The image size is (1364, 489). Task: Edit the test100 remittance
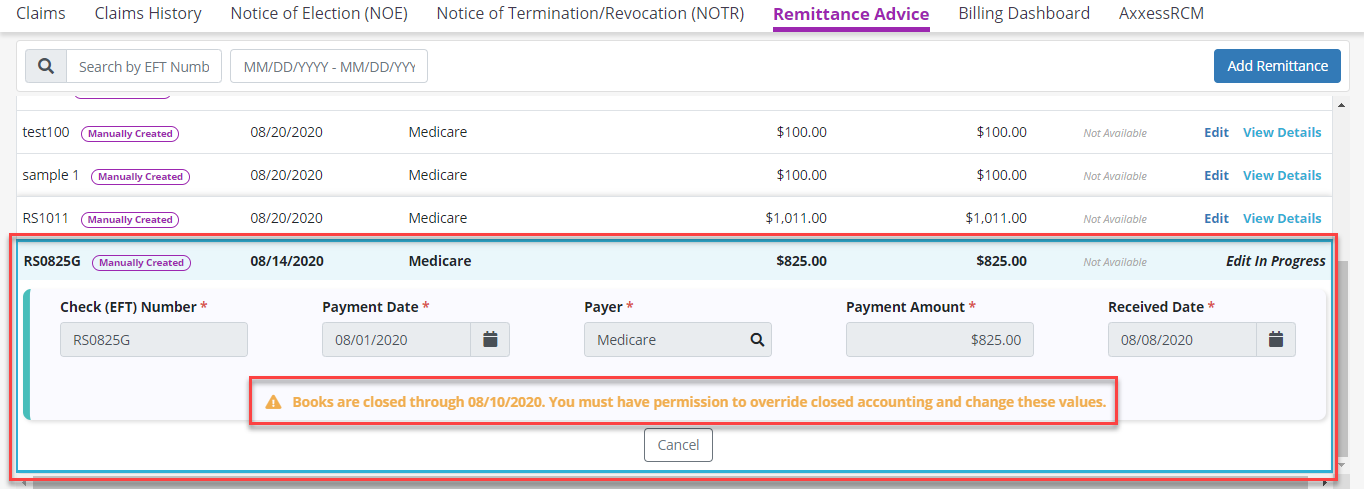[1216, 132]
